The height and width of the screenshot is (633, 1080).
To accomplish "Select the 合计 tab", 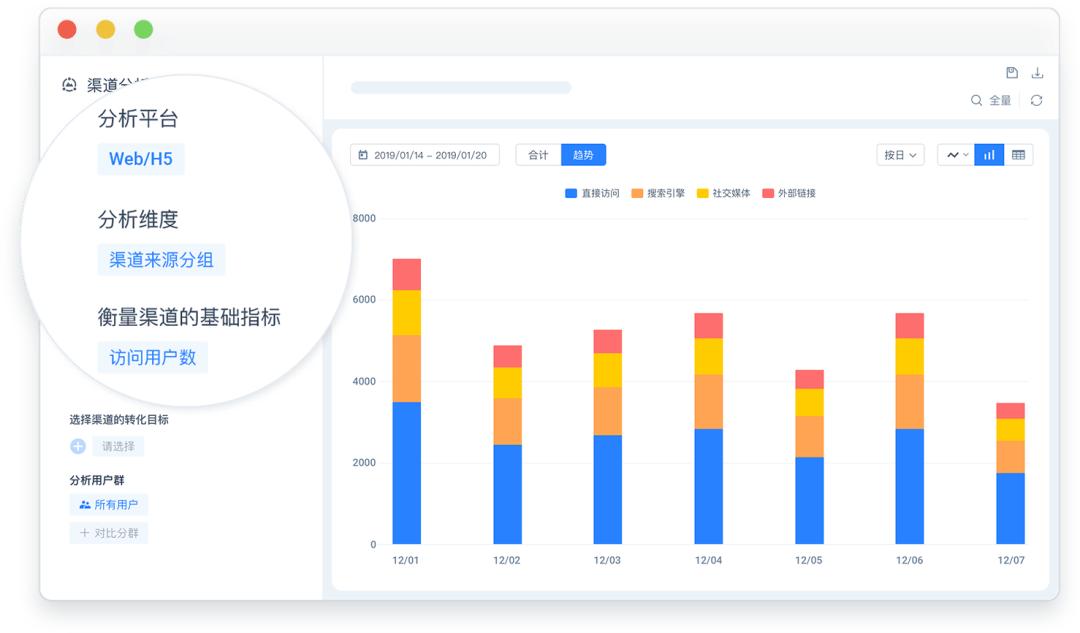I will tap(538, 155).
